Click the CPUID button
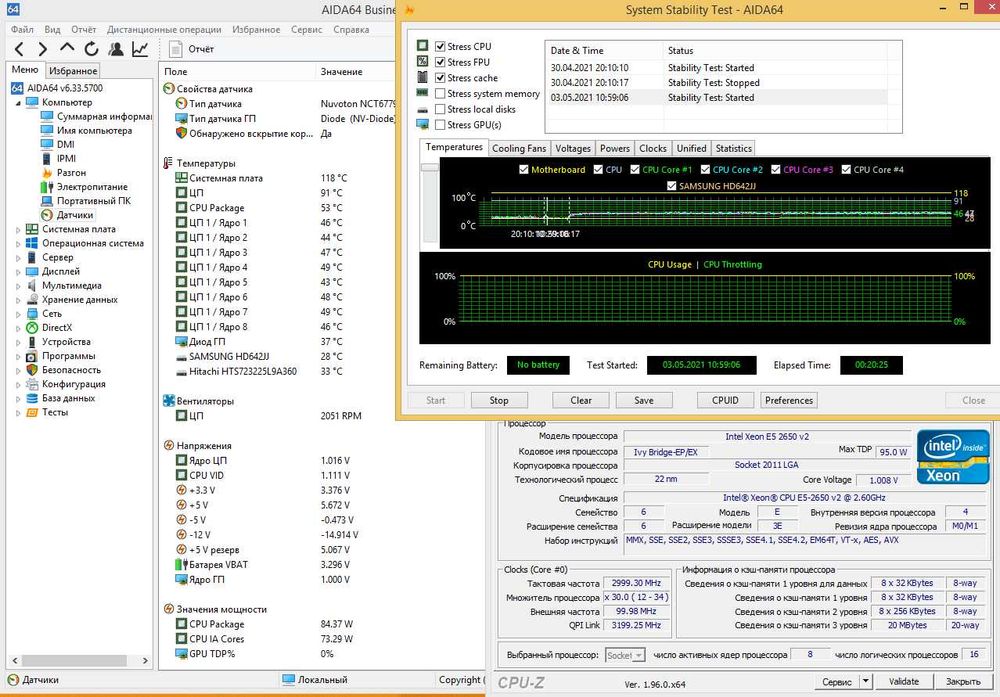Image resolution: width=1000 pixels, height=697 pixels. [x=725, y=400]
